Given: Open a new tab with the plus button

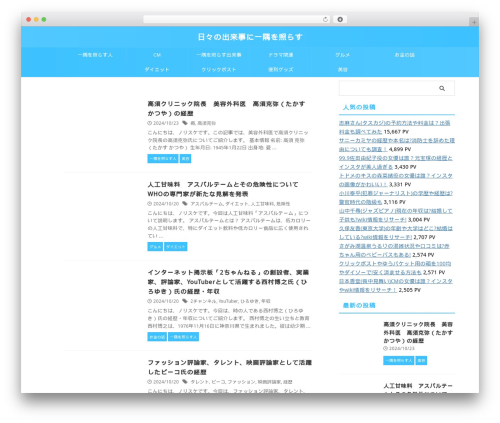Looking at the screenshot, I should (x=474, y=22).
